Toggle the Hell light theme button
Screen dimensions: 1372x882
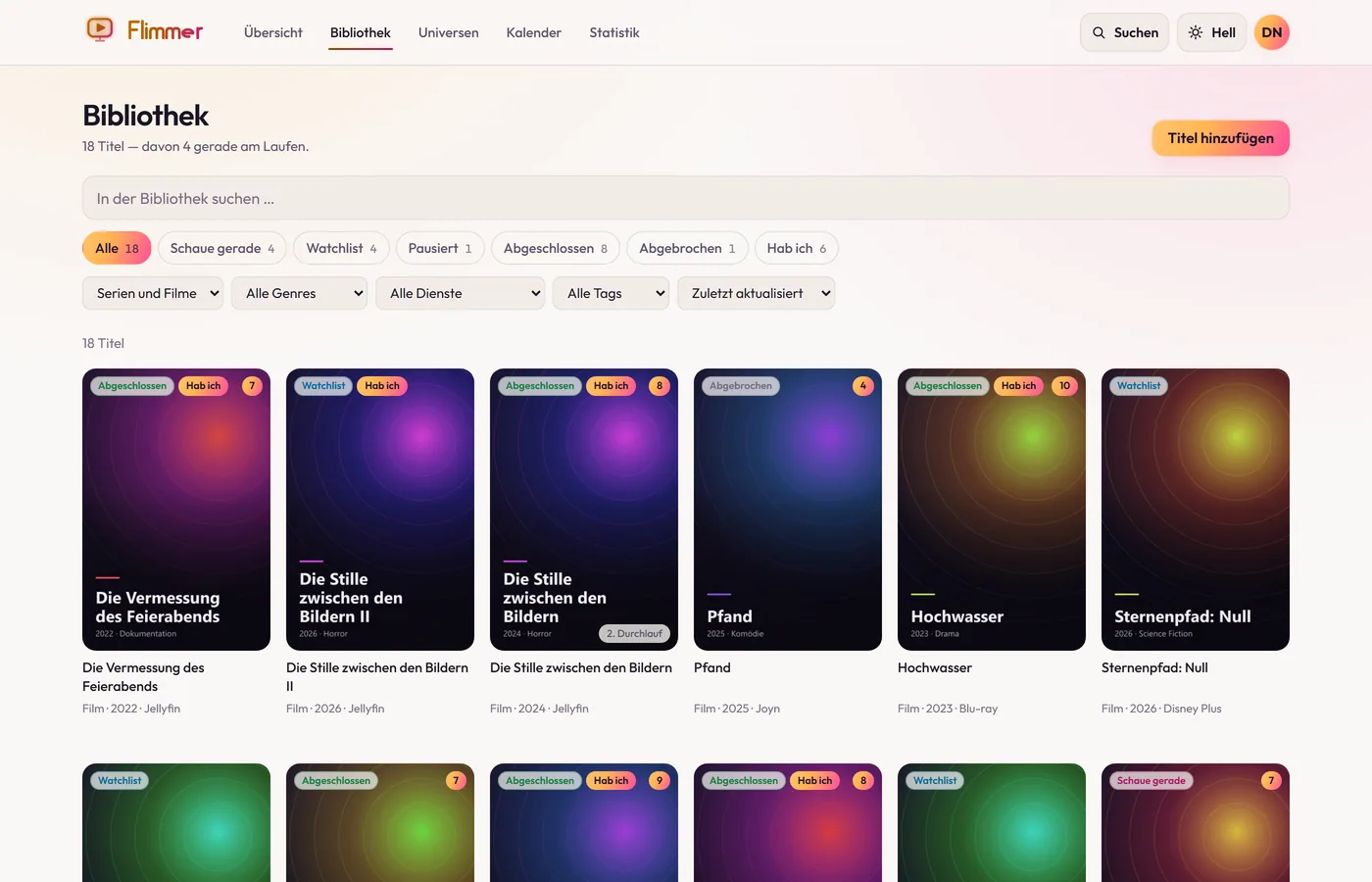[1211, 32]
